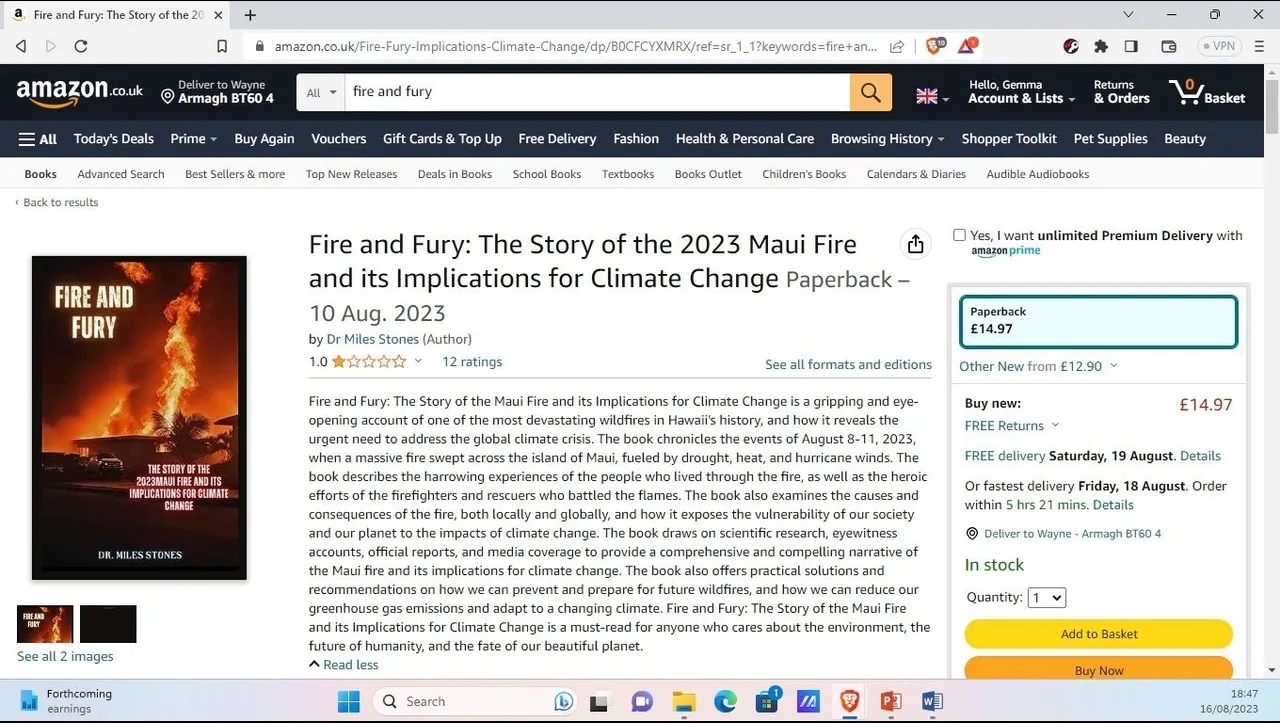Expand the rating breakdown chevron

pyautogui.click(x=418, y=362)
